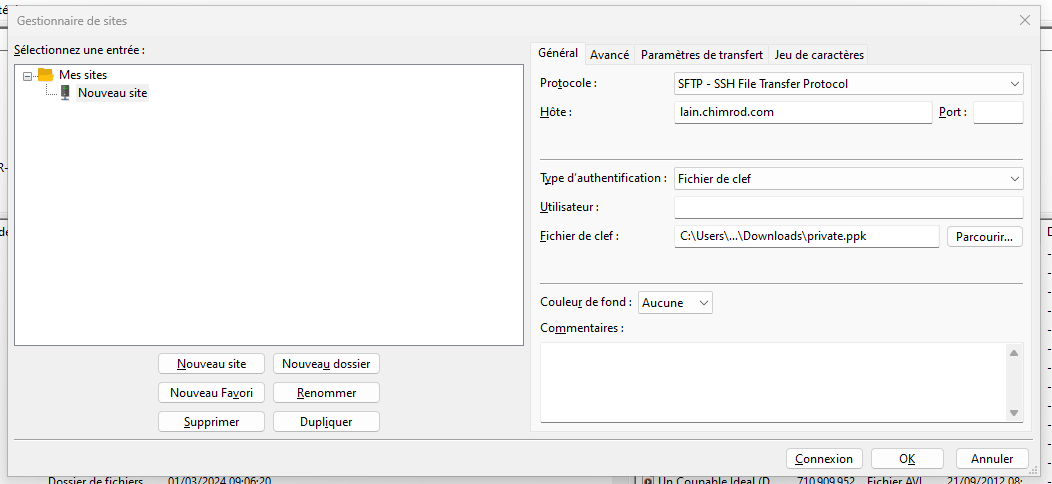1052x484 pixels.
Task: Select the Général tab
Action: pos(557,54)
